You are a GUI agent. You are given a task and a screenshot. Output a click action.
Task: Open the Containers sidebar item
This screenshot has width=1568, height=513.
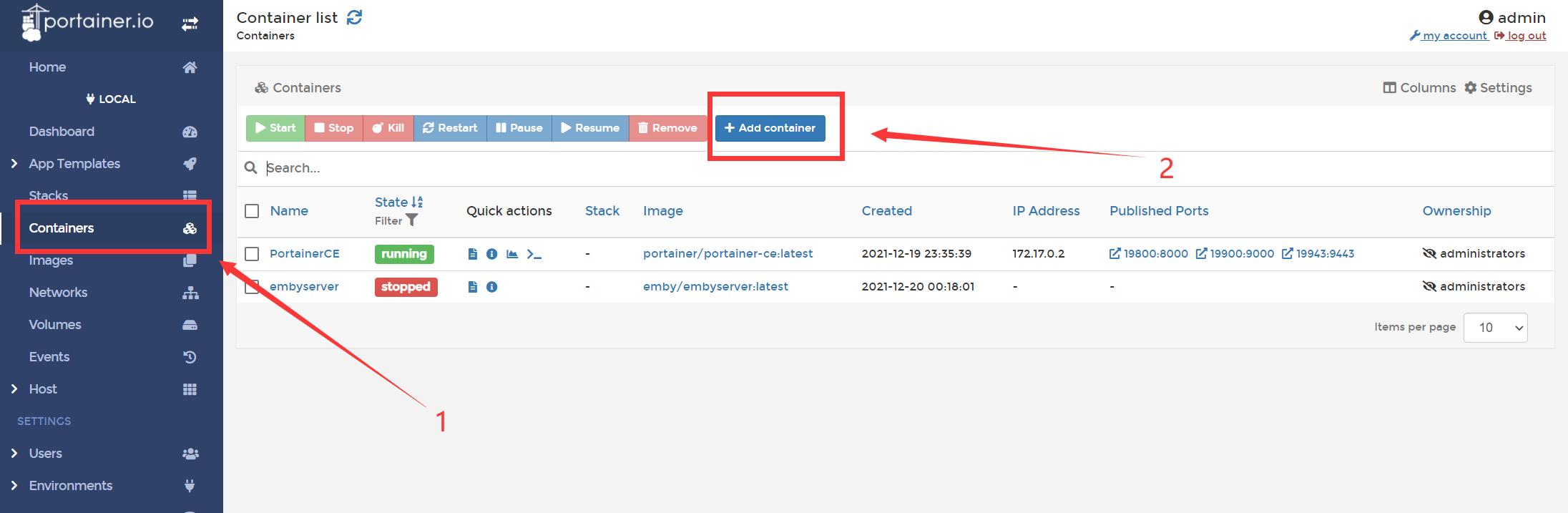(112, 228)
